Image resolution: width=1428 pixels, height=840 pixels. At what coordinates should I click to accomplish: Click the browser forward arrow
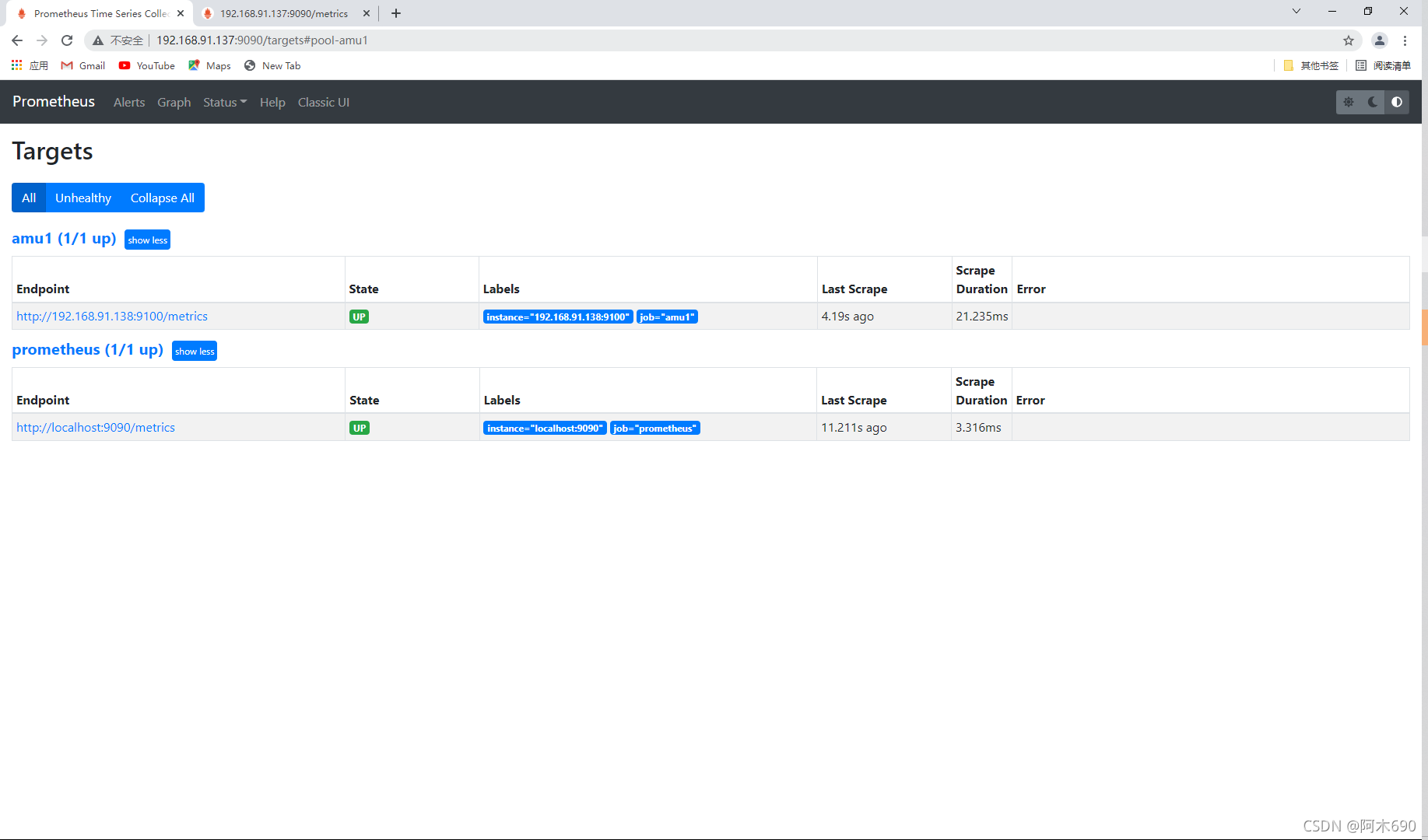click(42, 40)
